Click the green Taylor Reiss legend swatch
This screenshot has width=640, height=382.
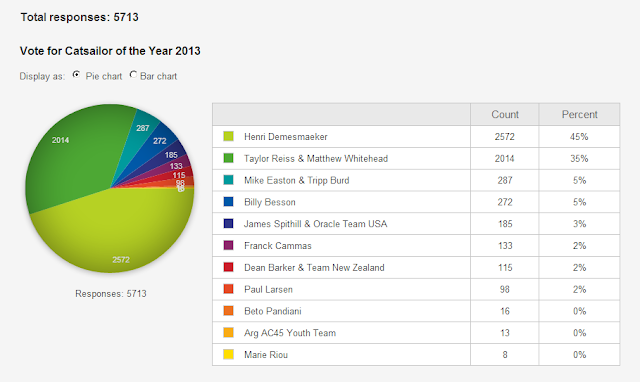click(229, 158)
